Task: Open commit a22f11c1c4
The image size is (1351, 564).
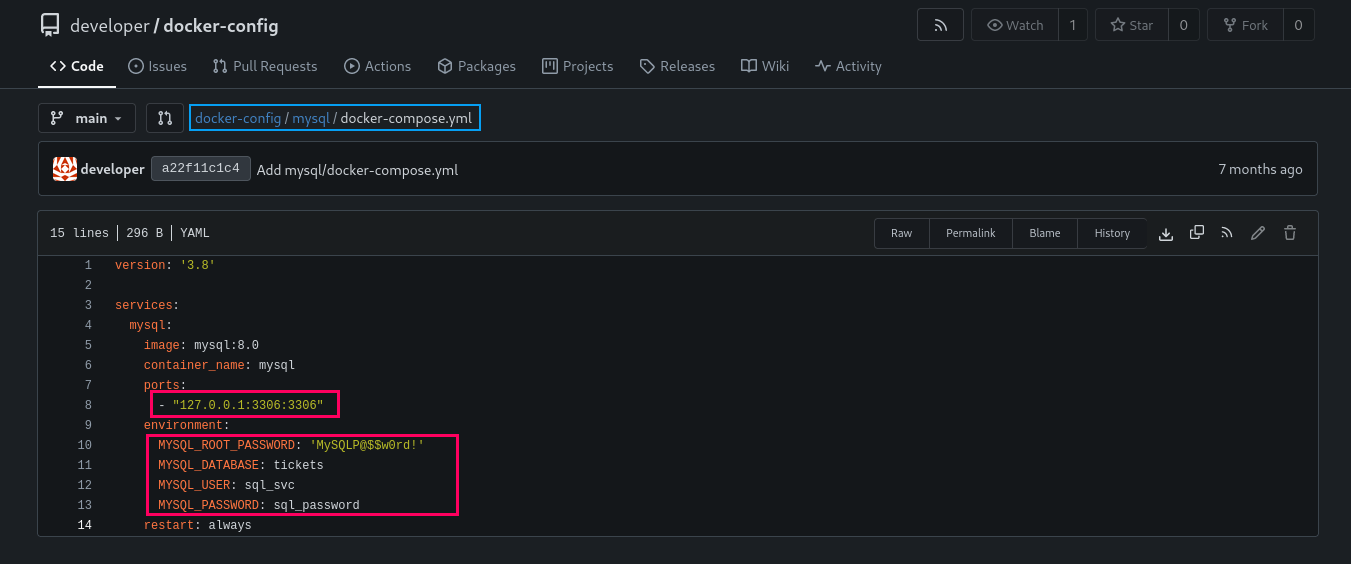Action: pyautogui.click(x=200, y=169)
